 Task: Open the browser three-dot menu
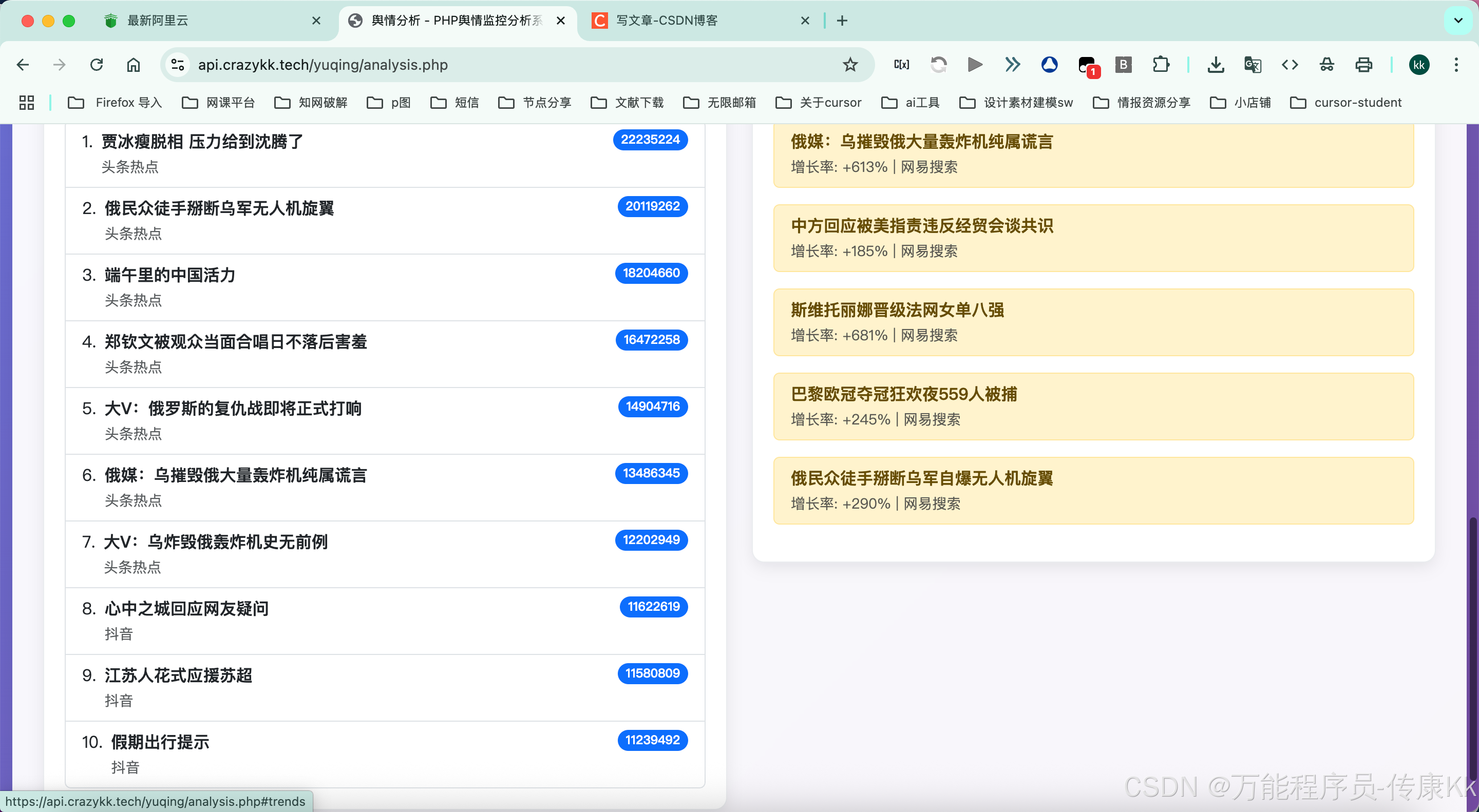coord(1455,65)
